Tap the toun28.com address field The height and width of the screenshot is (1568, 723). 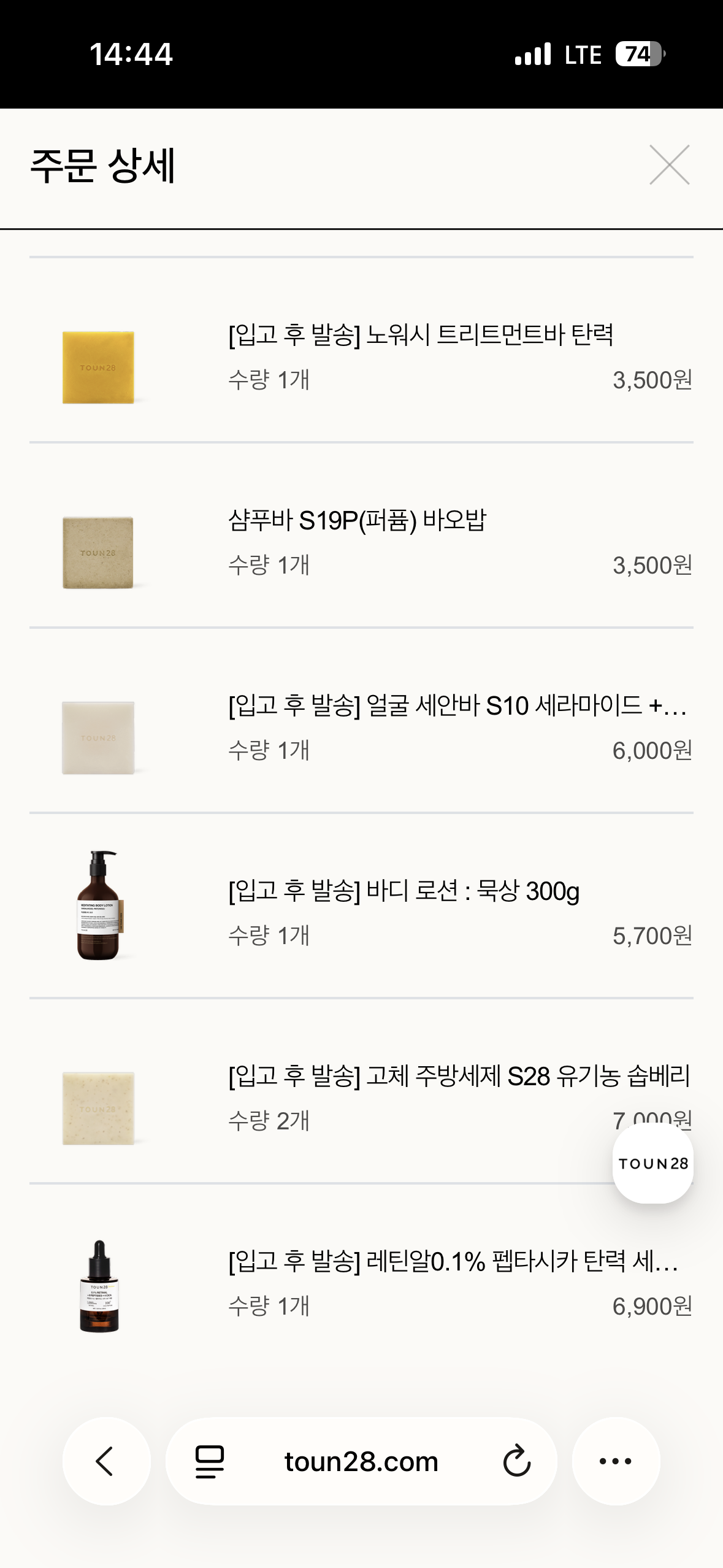point(361,1461)
